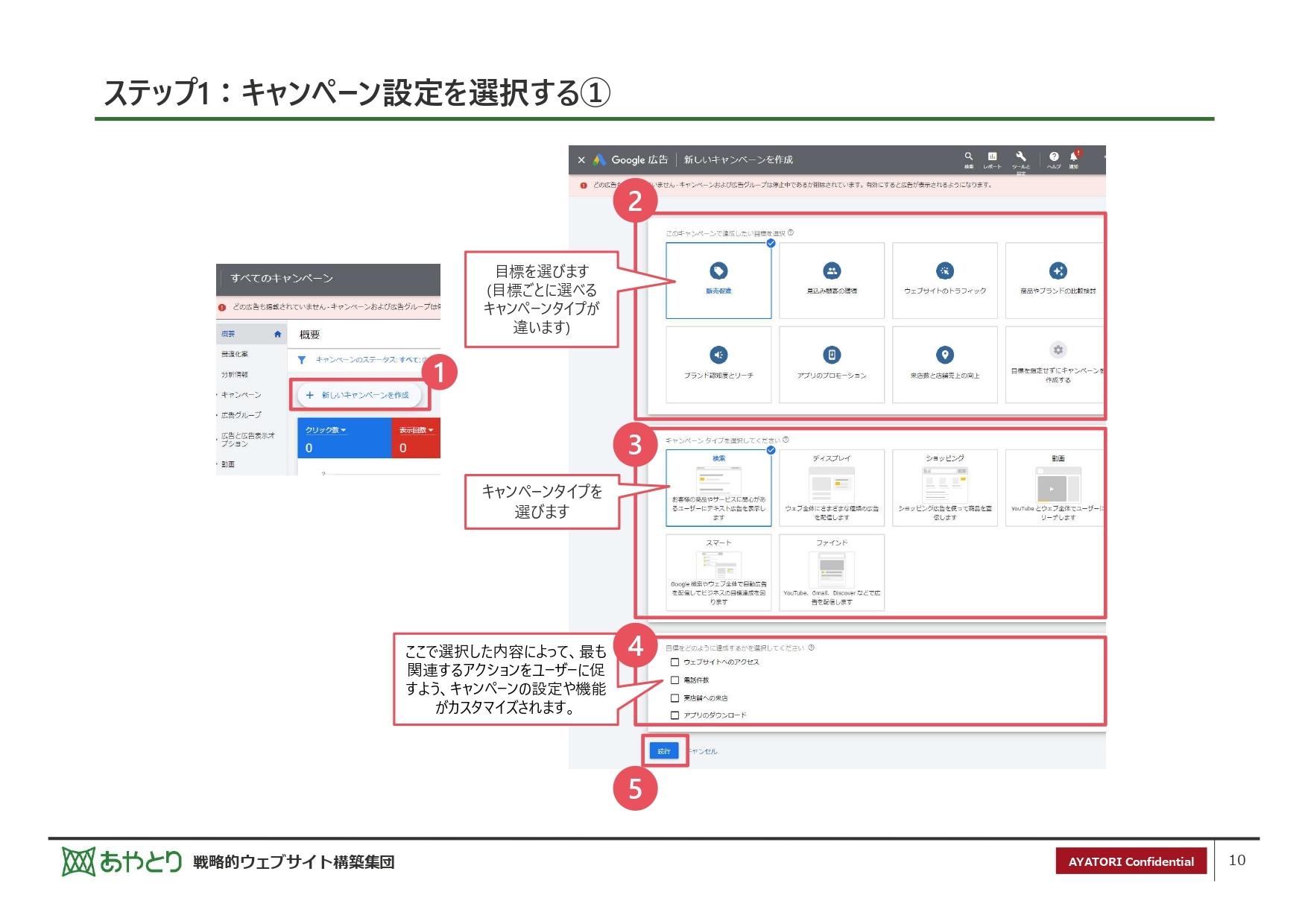
Task: Select the ディスプレイ campaign type card
Action: (831, 487)
